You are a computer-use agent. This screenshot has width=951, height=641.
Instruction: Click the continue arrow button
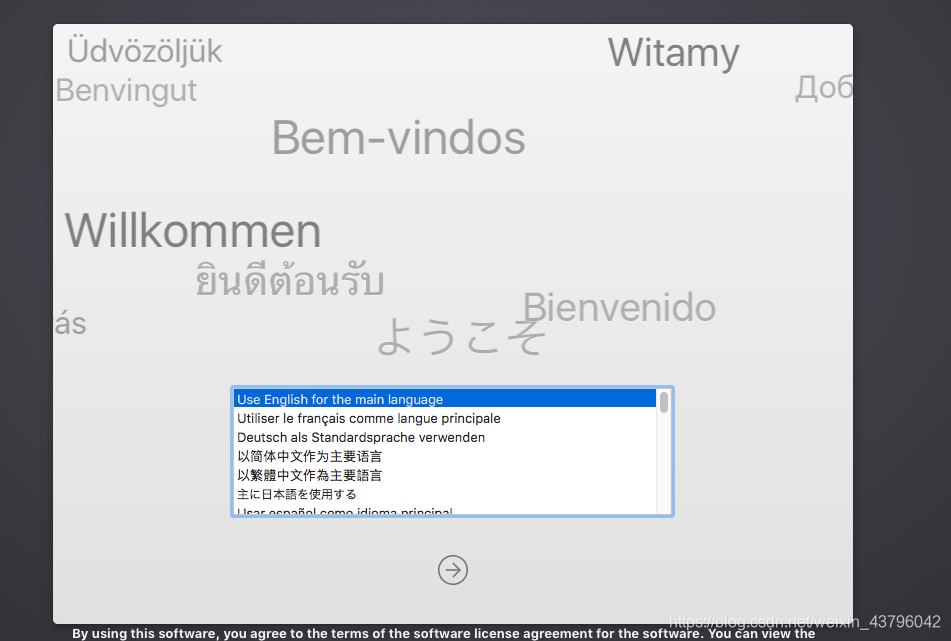[x=452, y=570]
